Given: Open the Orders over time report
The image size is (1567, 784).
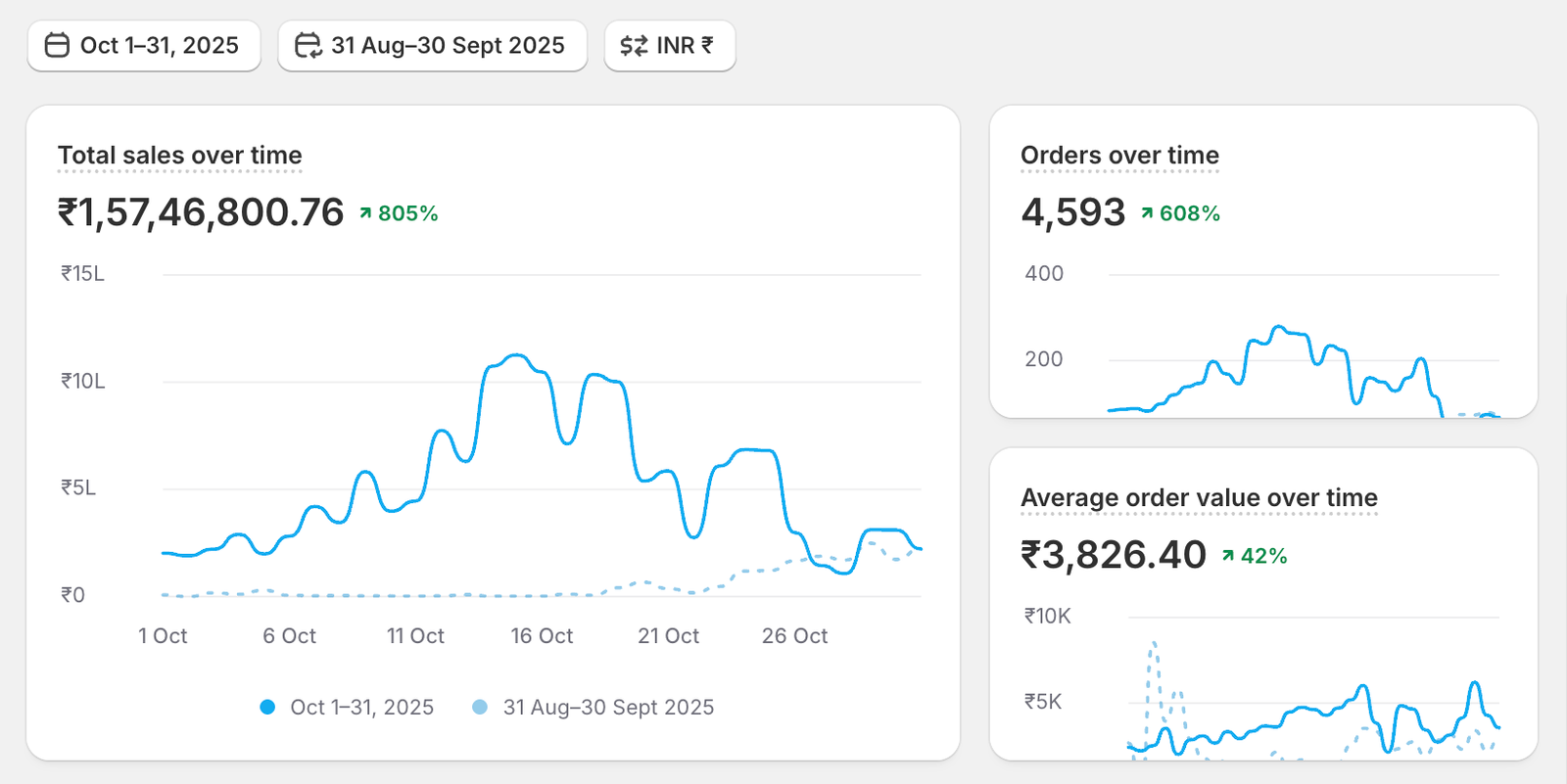Looking at the screenshot, I should (1119, 156).
